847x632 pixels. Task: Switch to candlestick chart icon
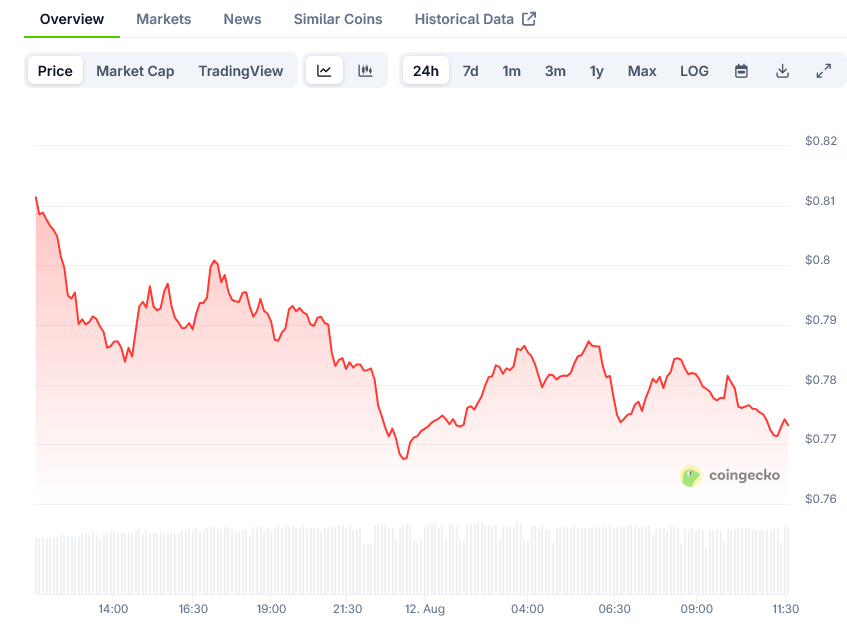[365, 71]
